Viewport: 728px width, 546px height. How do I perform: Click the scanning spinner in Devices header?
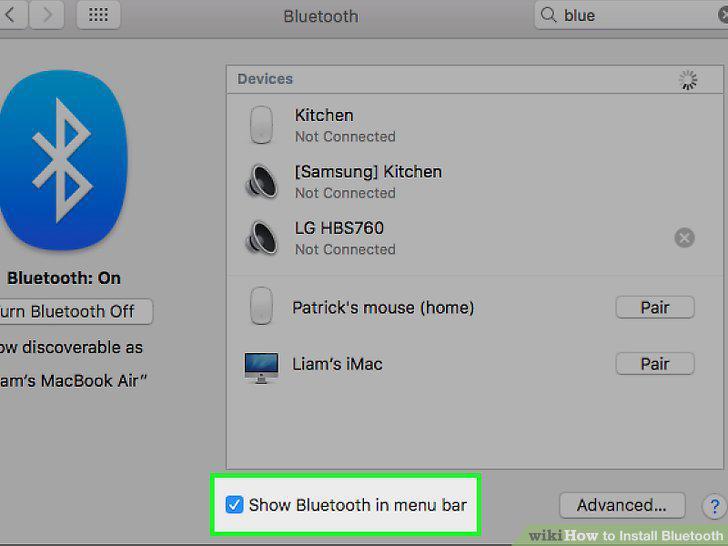(688, 80)
